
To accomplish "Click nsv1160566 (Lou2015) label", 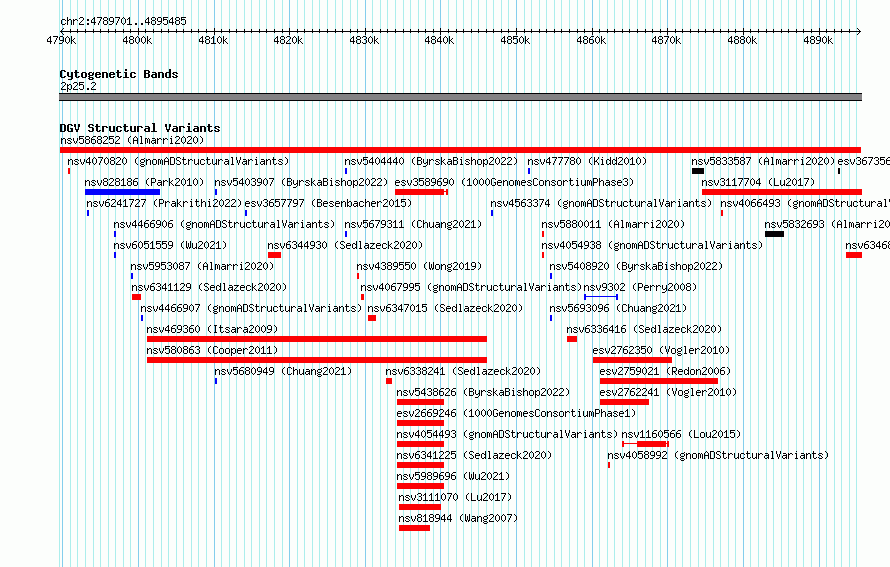I will point(681,434).
